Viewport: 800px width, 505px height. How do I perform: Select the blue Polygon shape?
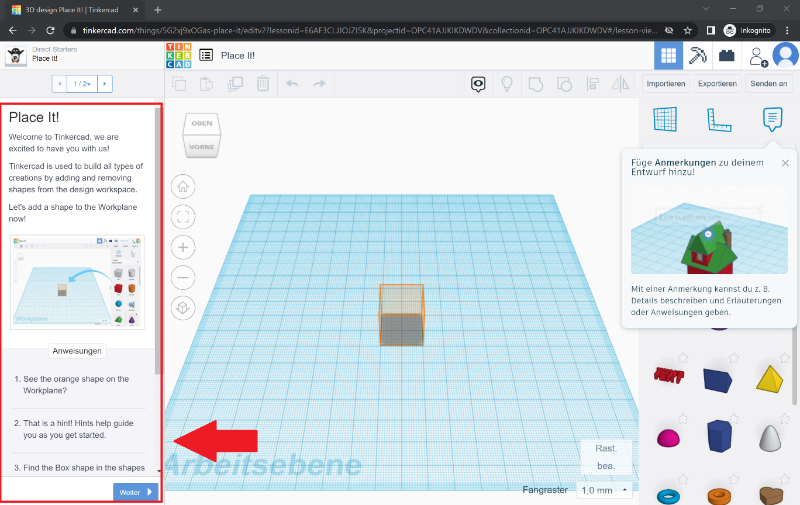coord(719,436)
